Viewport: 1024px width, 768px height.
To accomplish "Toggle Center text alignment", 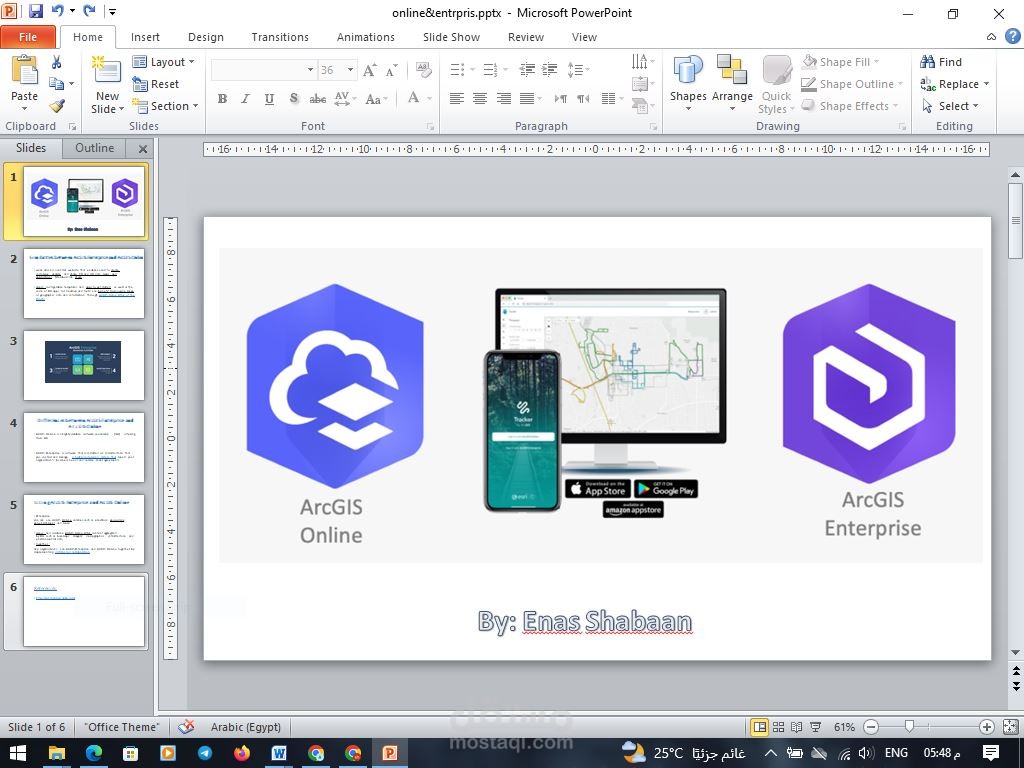I will [x=480, y=99].
